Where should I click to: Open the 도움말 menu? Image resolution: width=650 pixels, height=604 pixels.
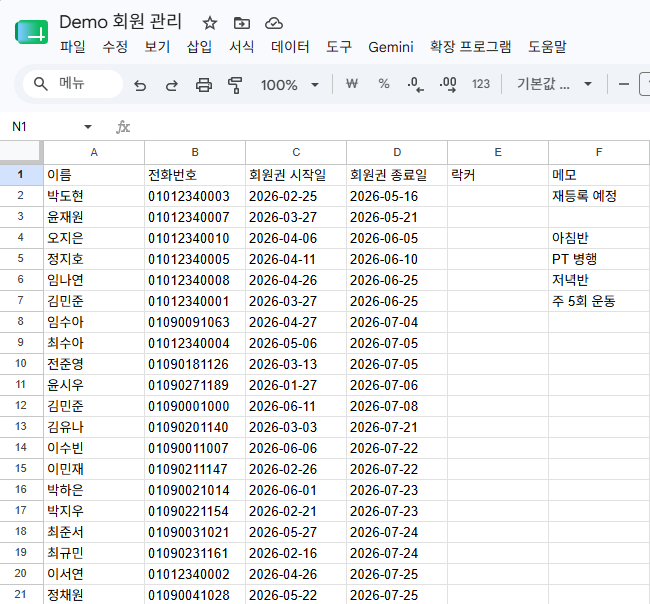pyautogui.click(x=547, y=46)
